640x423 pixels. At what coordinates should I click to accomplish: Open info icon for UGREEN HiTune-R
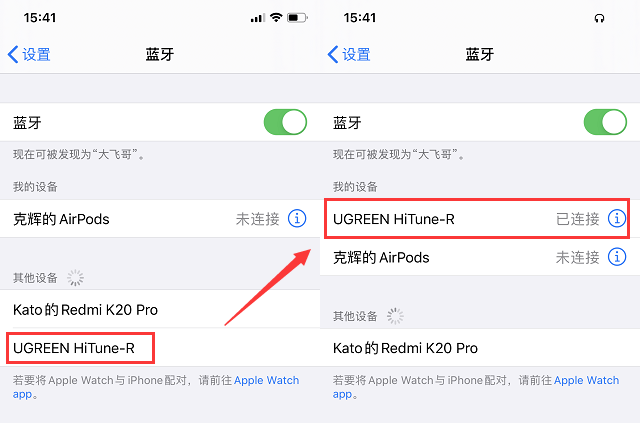617,219
